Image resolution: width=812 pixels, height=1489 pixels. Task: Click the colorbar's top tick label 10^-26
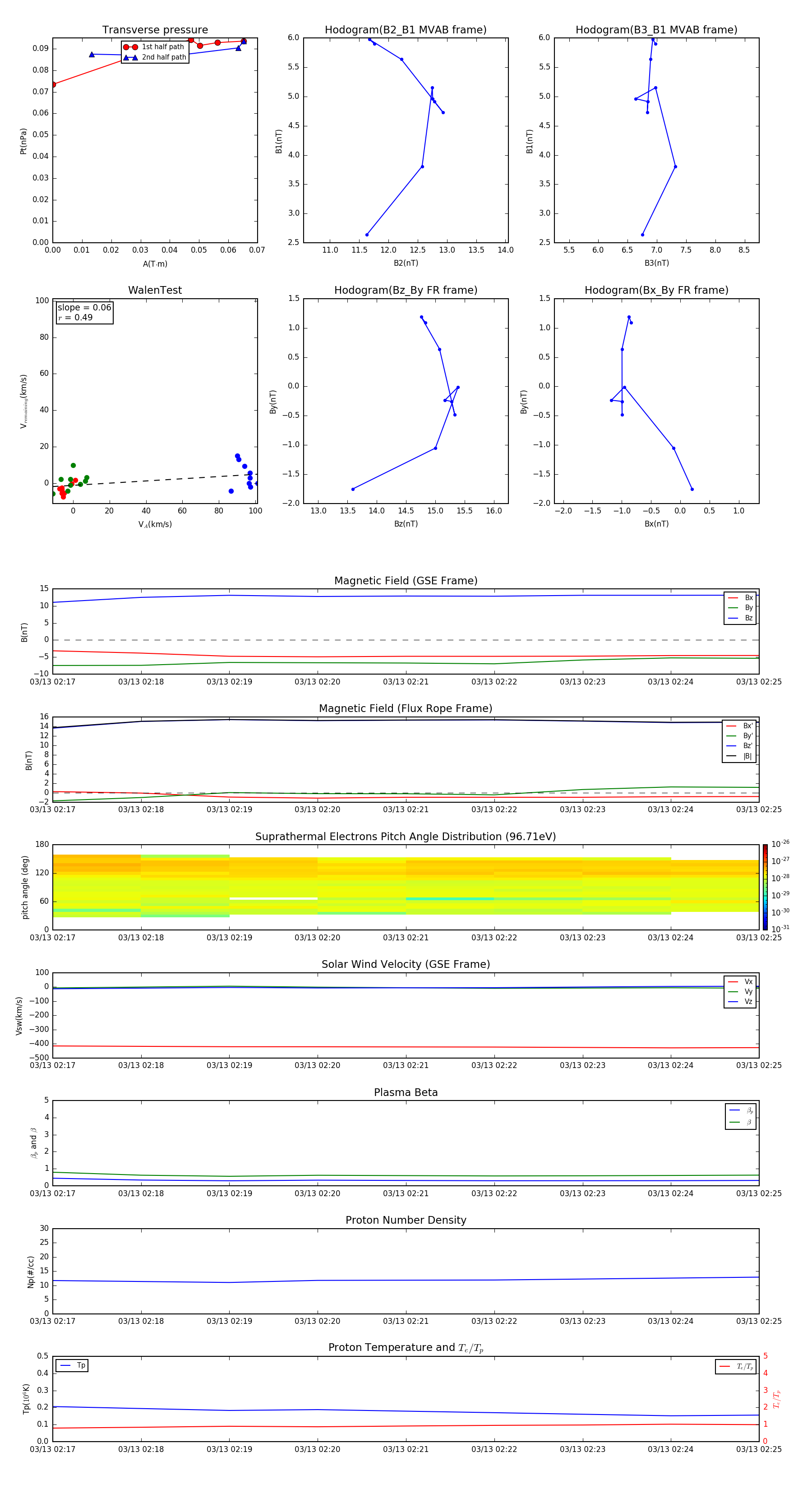click(780, 844)
